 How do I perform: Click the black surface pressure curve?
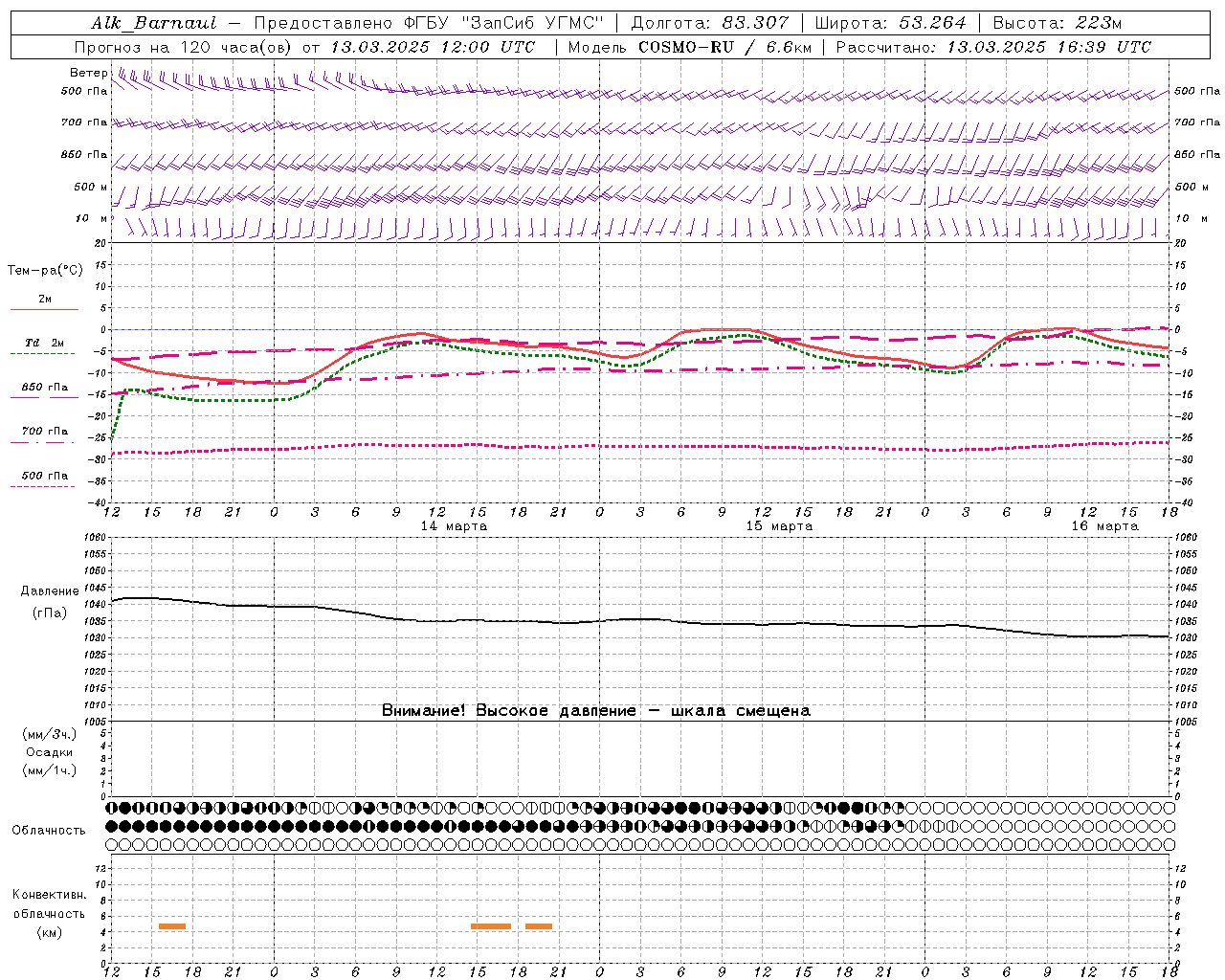(641, 619)
